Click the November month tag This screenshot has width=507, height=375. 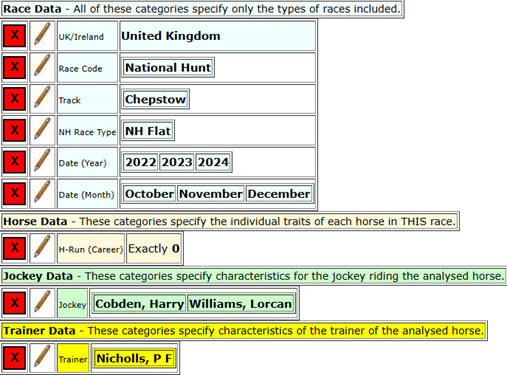point(211,194)
